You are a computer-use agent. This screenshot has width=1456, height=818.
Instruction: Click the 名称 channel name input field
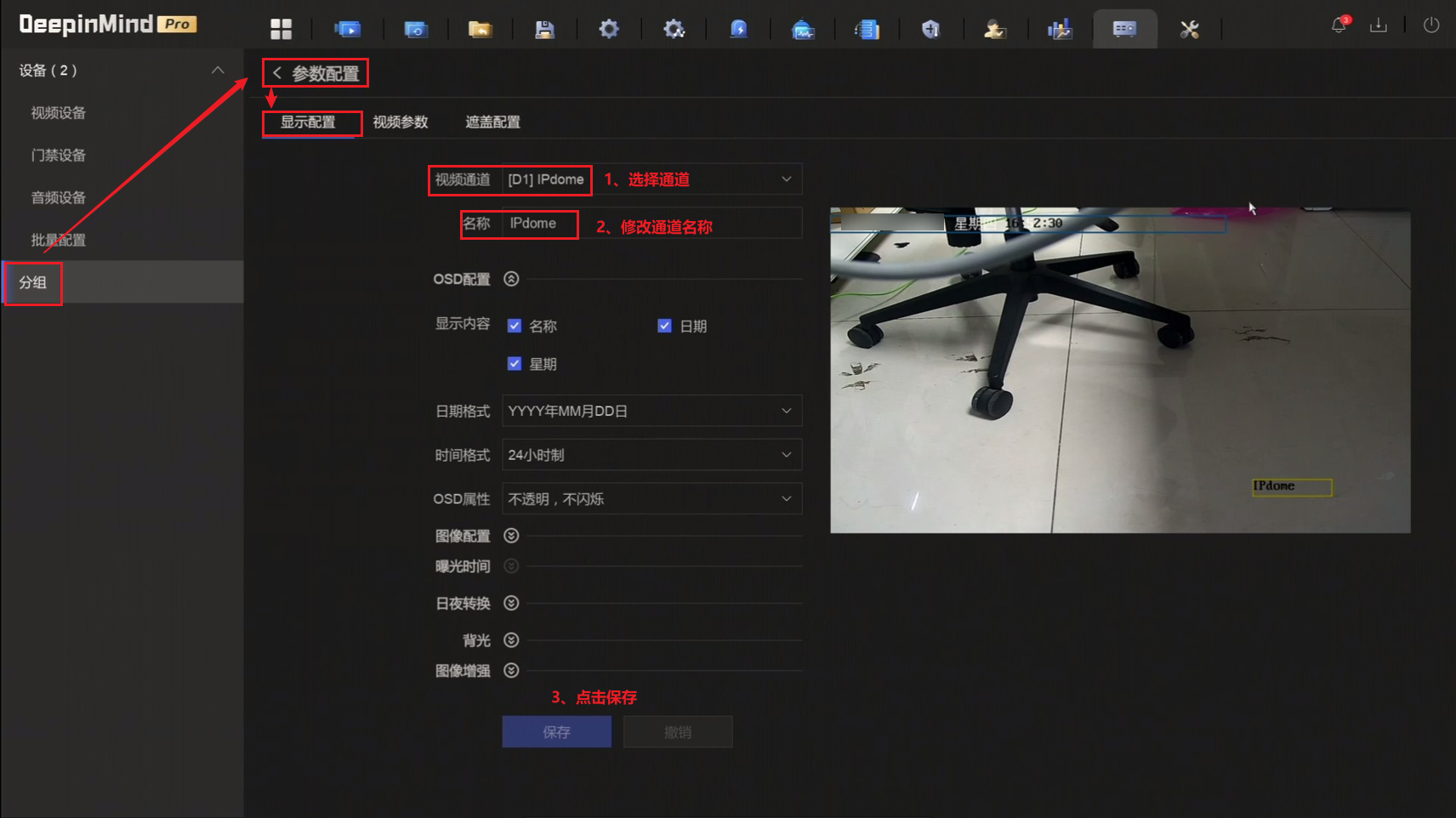click(x=651, y=224)
